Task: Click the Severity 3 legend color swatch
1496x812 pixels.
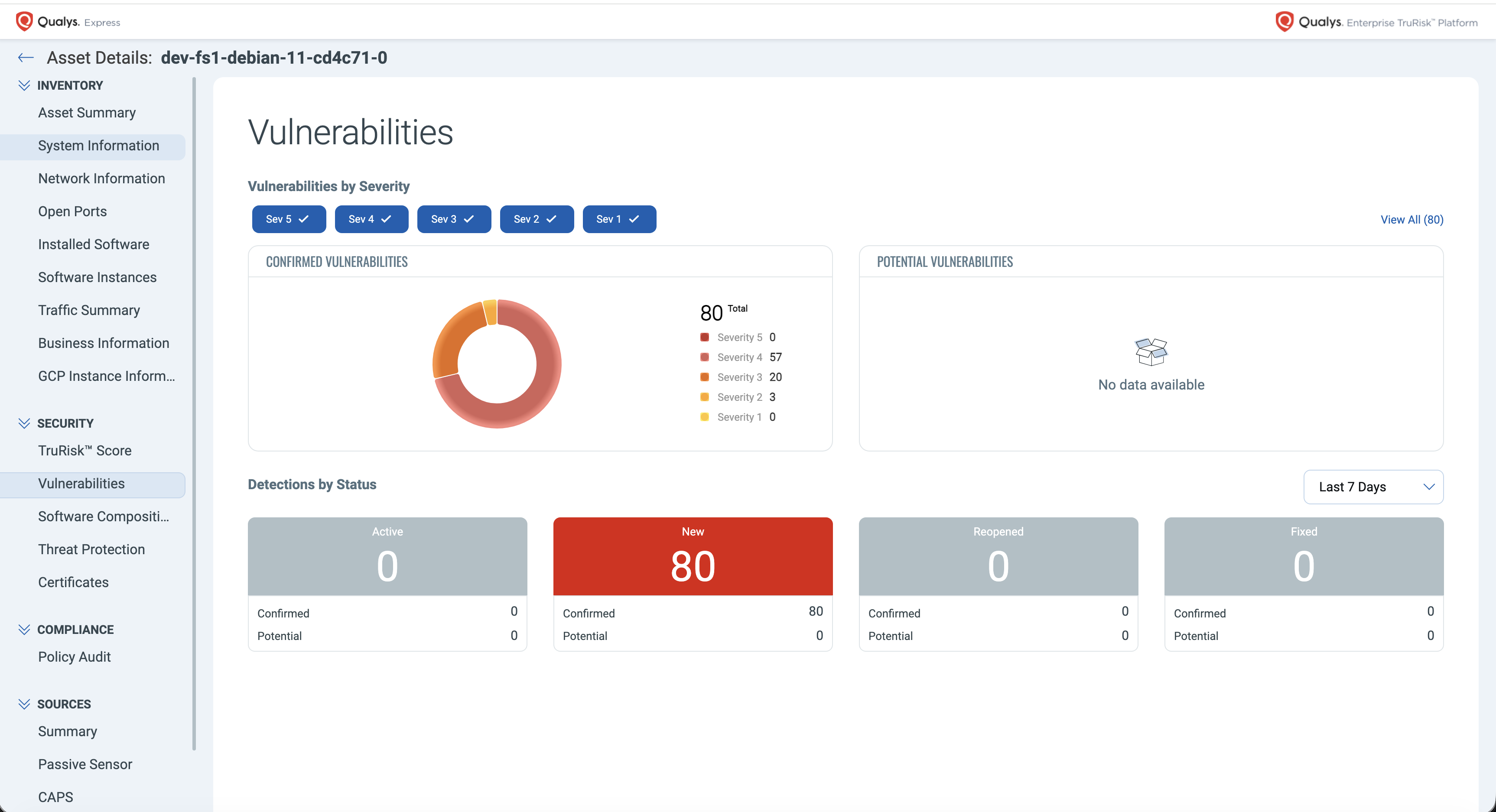Action: click(704, 377)
